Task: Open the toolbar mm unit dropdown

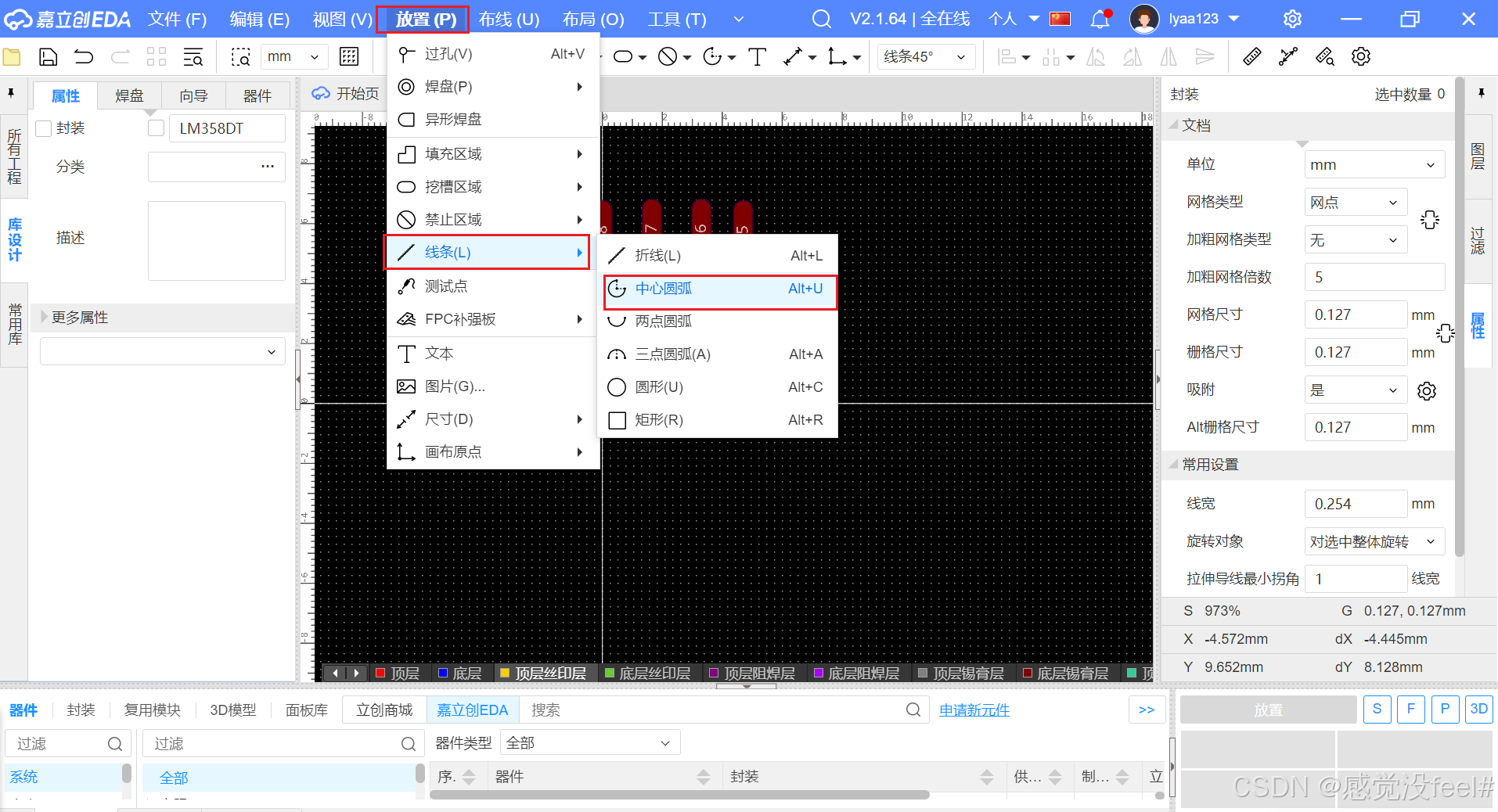Action: click(293, 56)
